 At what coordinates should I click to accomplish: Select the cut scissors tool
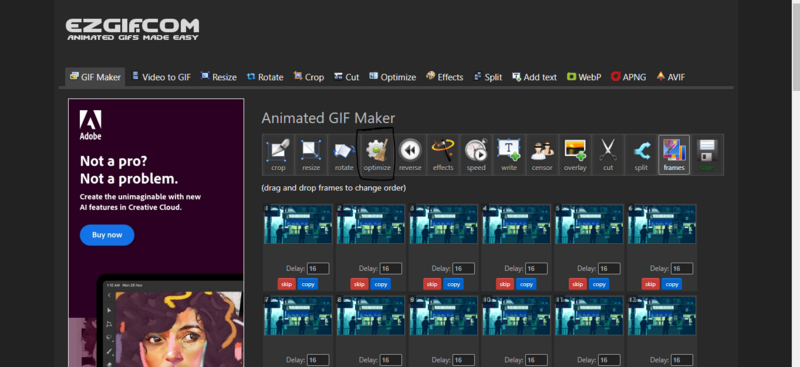[x=608, y=155]
